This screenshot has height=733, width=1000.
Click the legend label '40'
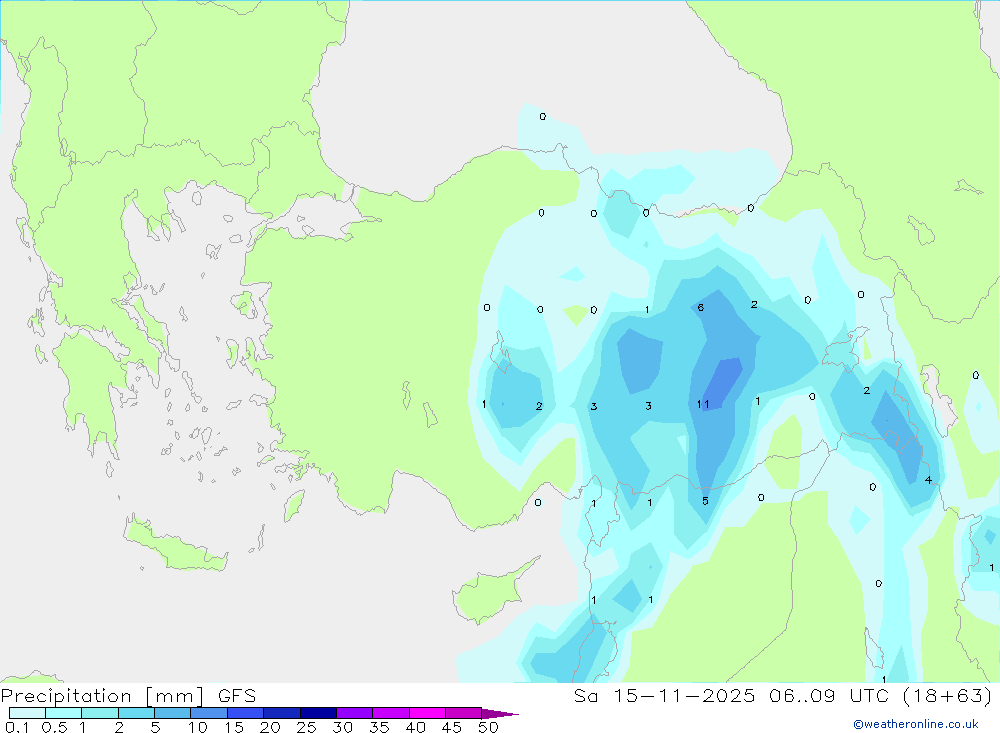(415, 727)
